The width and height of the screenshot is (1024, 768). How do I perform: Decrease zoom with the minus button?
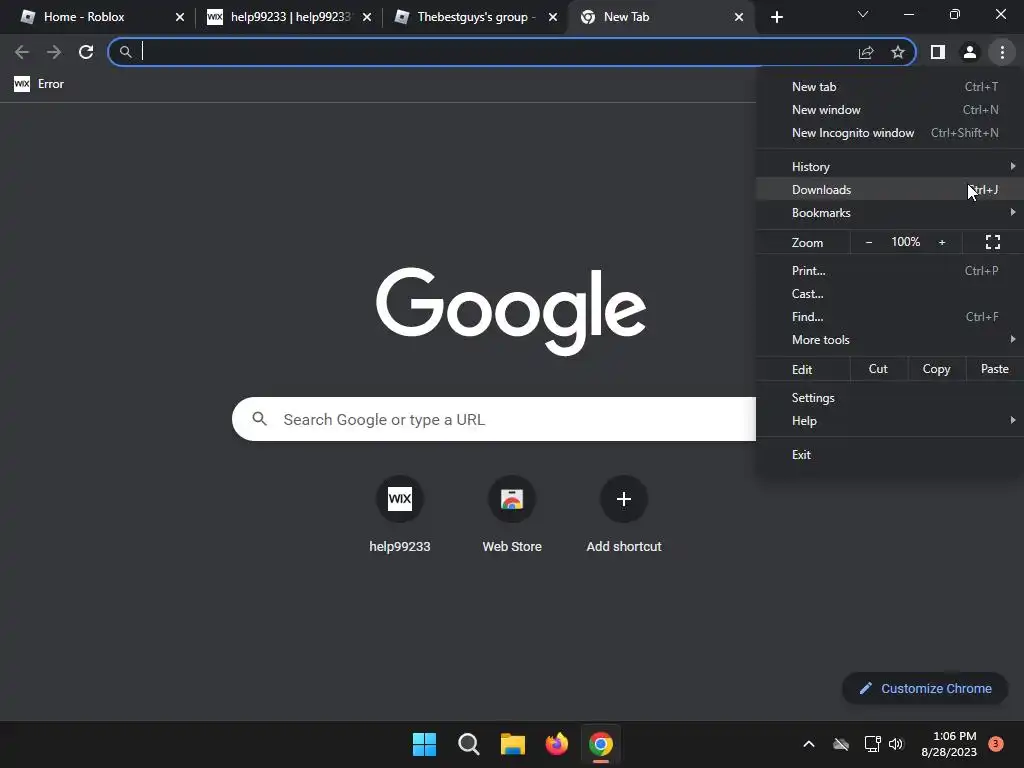point(869,242)
